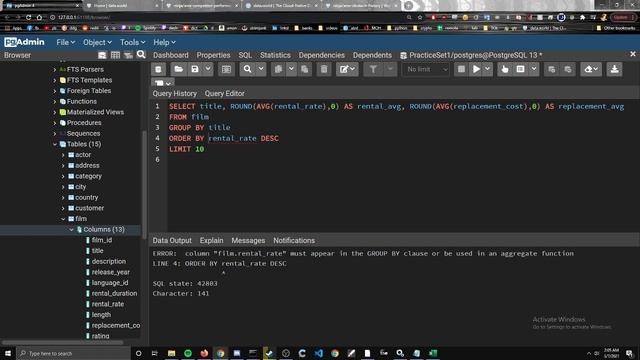Expand the actor table node
This screenshot has height=360, width=640.
click(63, 155)
